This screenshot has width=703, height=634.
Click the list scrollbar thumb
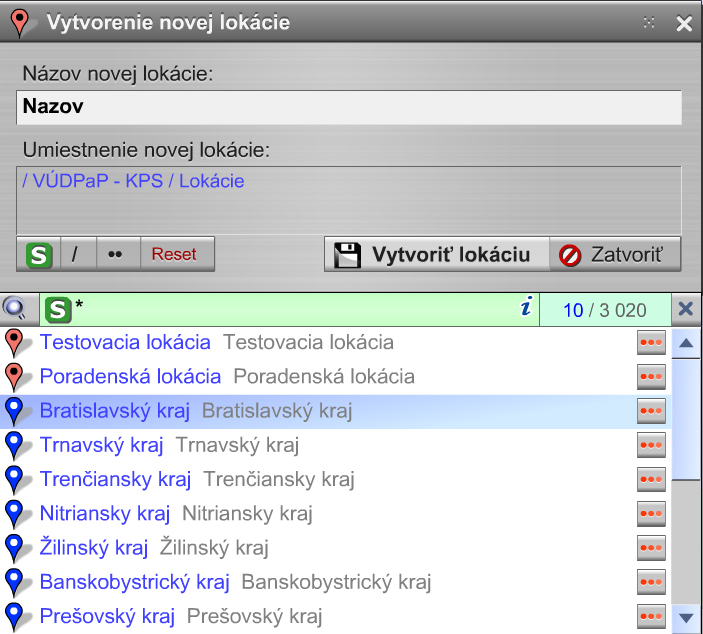pyautogui.click(x=686, y=419)
